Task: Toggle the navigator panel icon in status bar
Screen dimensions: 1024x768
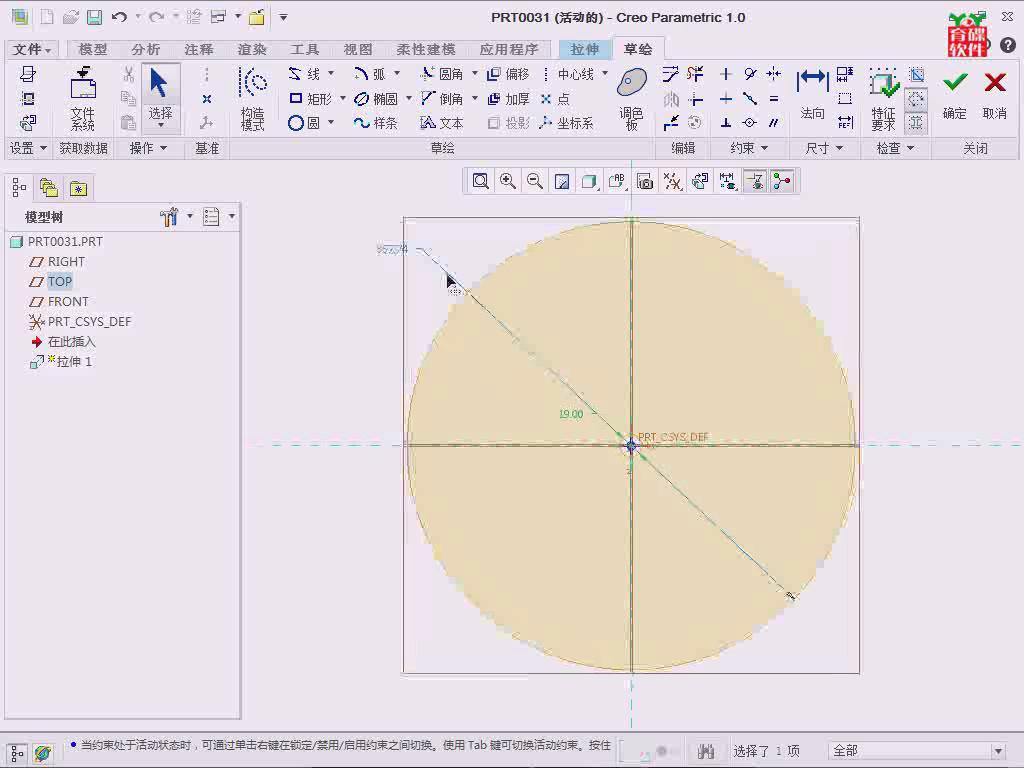Action: coord(17,753)
